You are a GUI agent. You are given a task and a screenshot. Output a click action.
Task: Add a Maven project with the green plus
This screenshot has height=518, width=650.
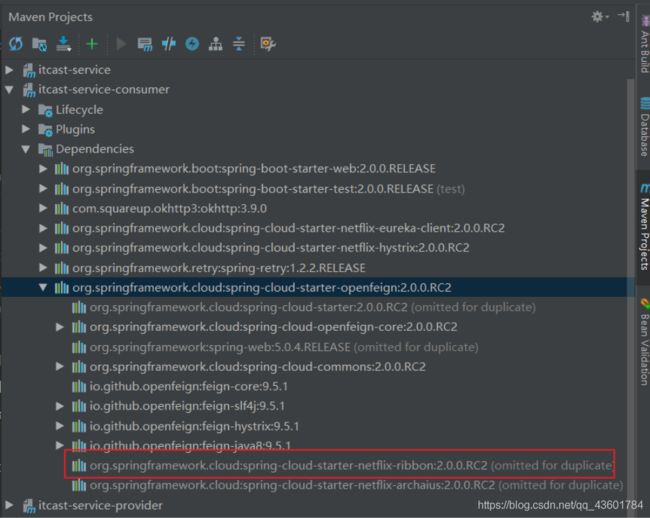[92, 44]
